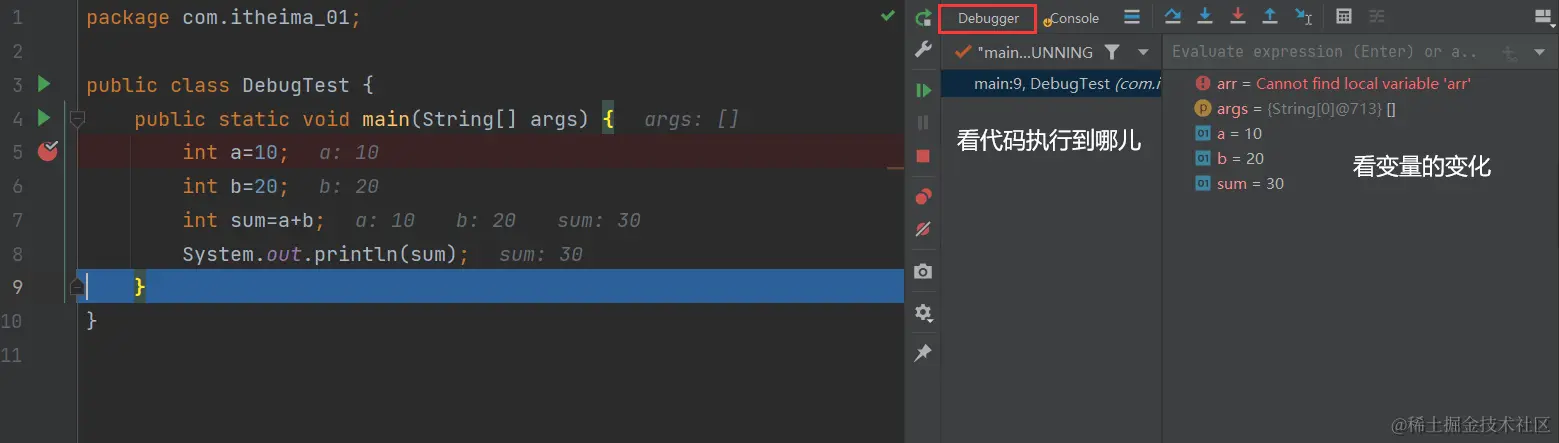This screenshot has width=1559, height=443.
Task: Collapse main method fold marker on line 4
Action: tap(77, 119)
